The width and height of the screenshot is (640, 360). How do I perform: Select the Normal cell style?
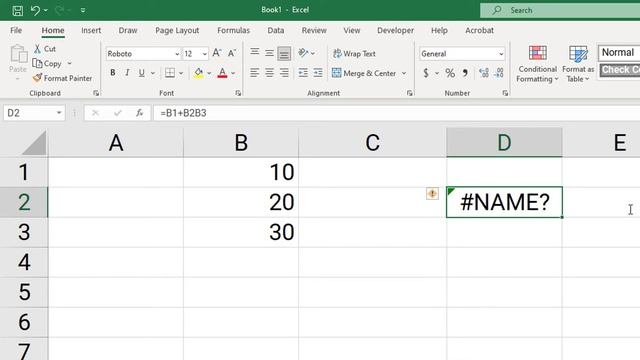619,53
